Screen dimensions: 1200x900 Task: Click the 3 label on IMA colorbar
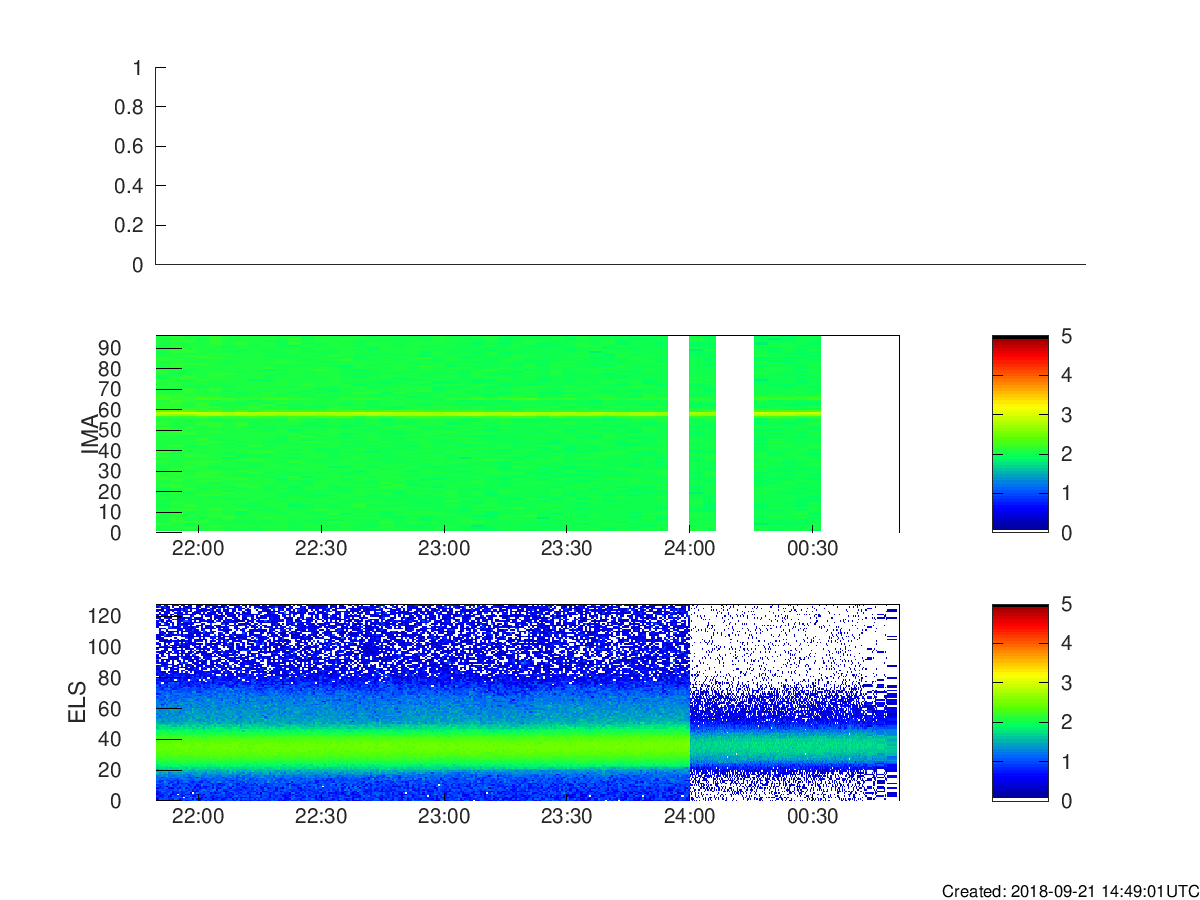point(1066,415)
